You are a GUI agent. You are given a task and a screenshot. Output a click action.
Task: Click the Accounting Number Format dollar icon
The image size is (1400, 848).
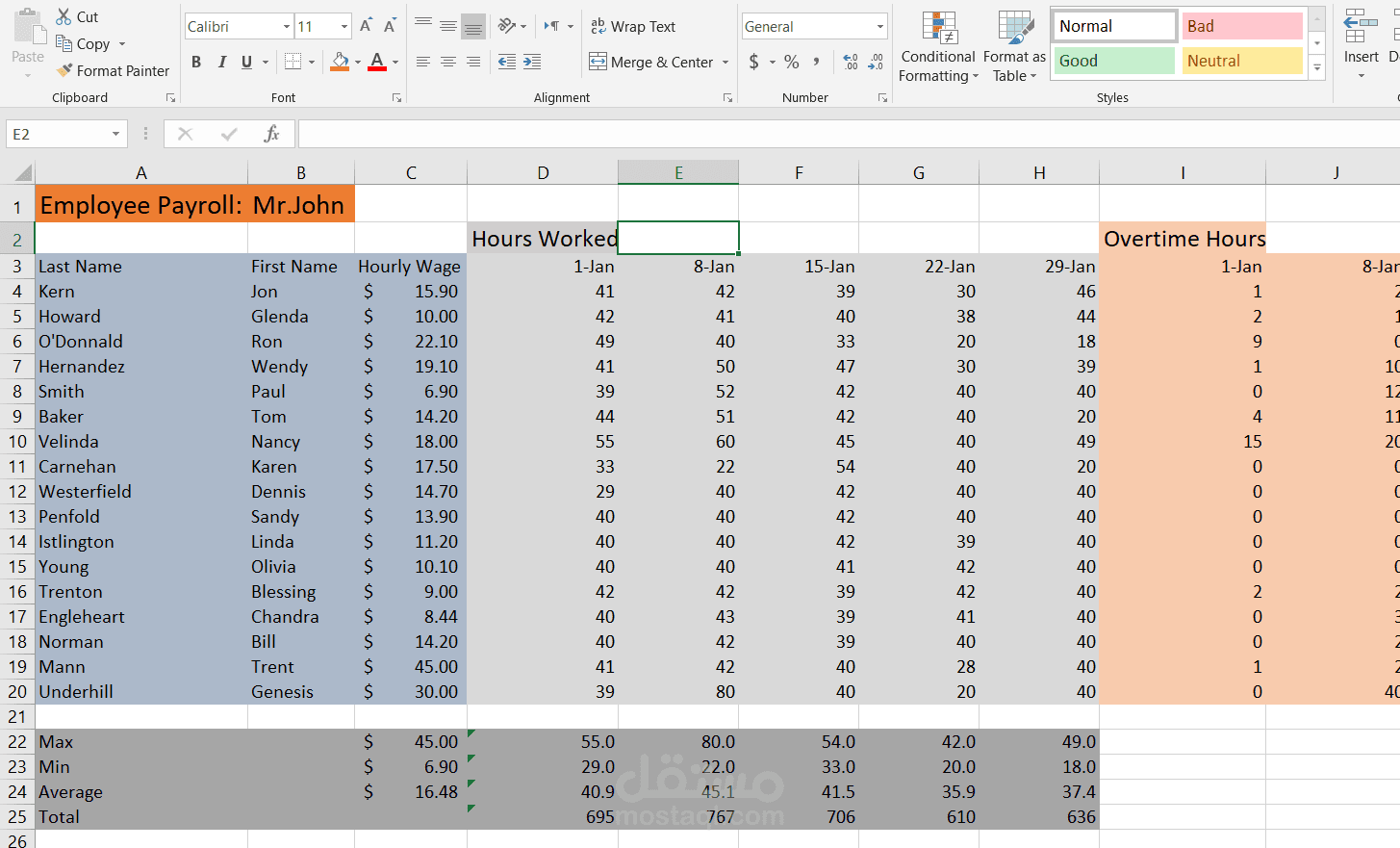[x=754, y=62]
